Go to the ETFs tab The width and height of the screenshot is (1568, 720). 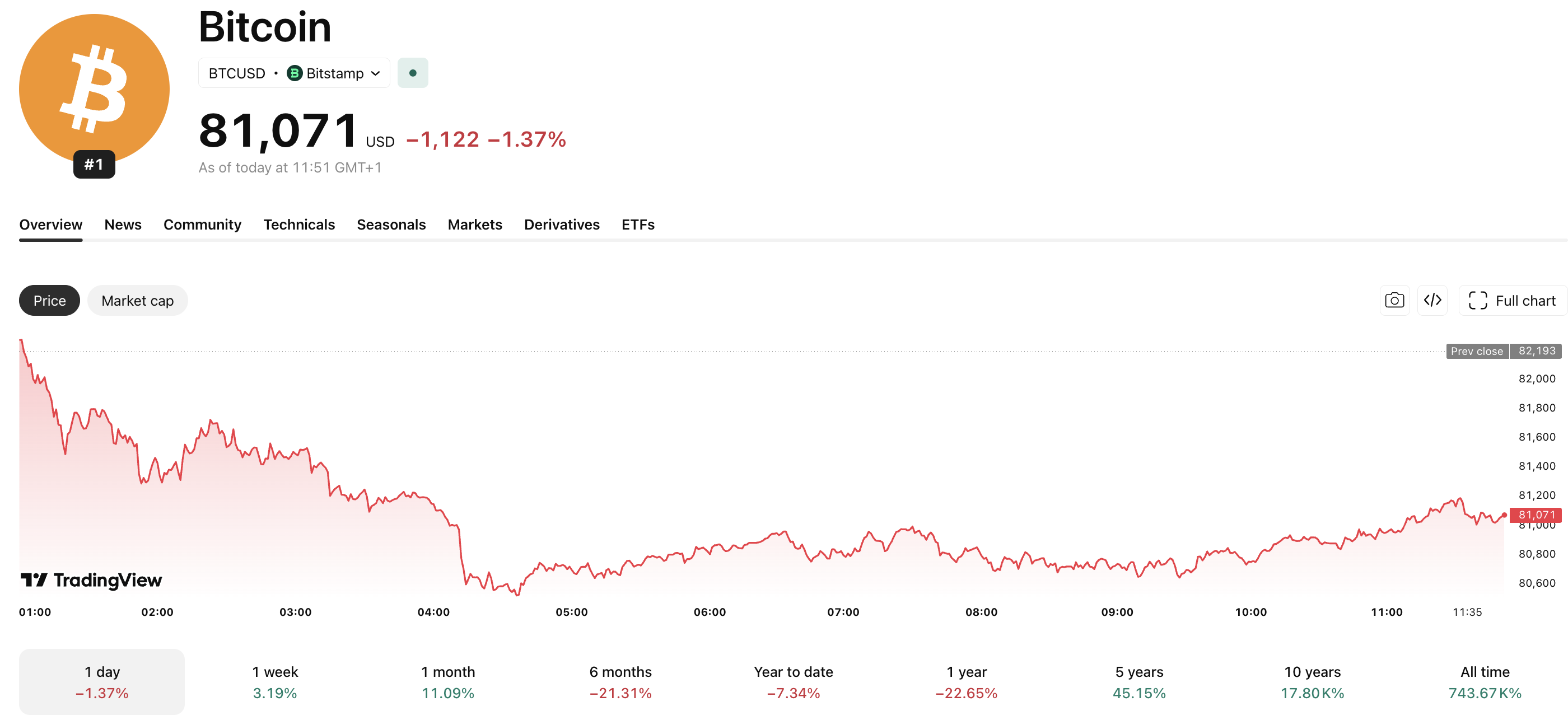point(638,225)
